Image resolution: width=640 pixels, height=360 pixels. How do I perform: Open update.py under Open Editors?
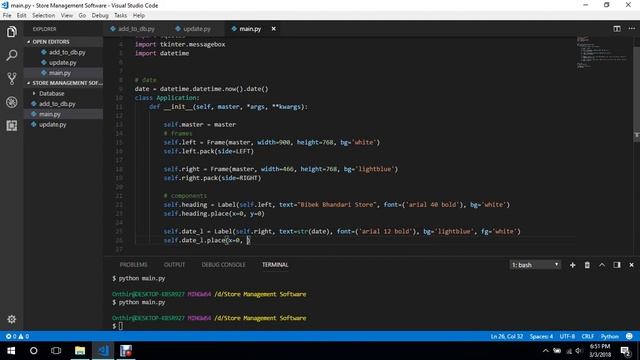pos(62,62)
